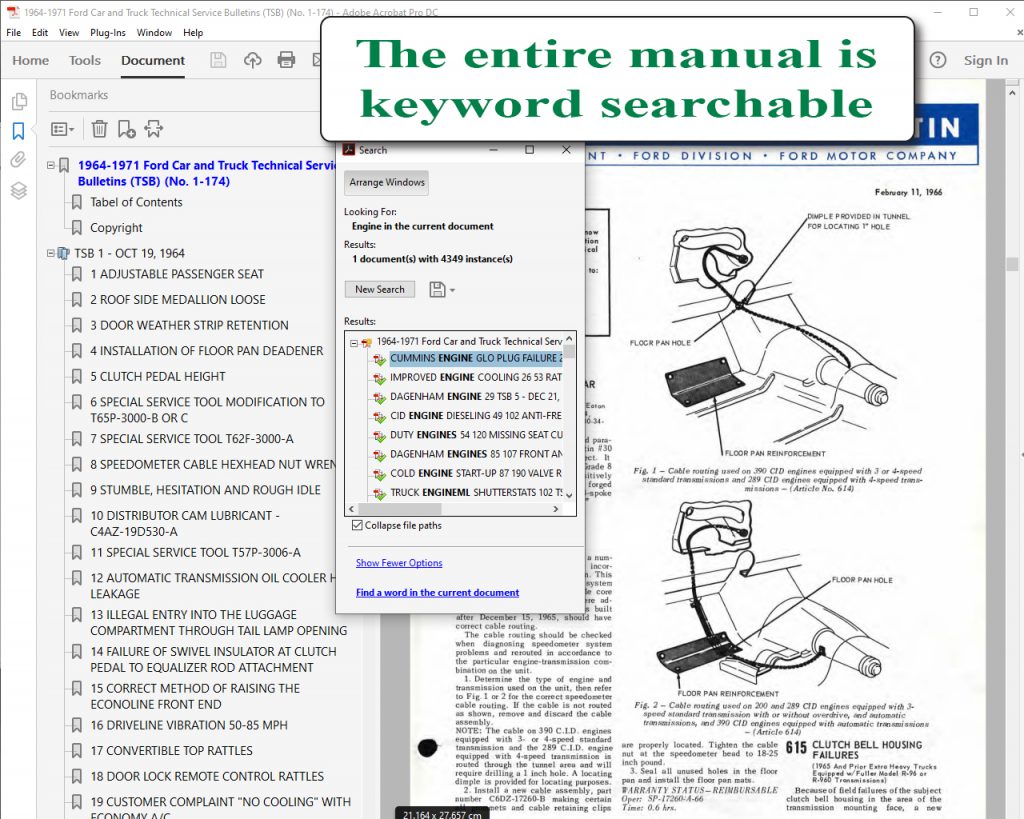This screenshot has height=819, width=1024.
Task: Click result icon beside DUTY ENGINES
Action: coord(379,436)
